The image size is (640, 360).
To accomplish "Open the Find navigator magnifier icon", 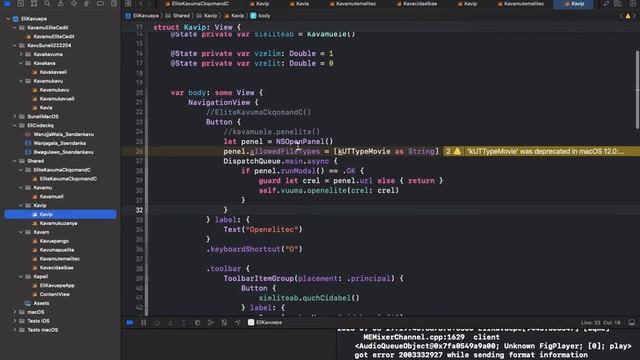I will [x=47, y=4].
